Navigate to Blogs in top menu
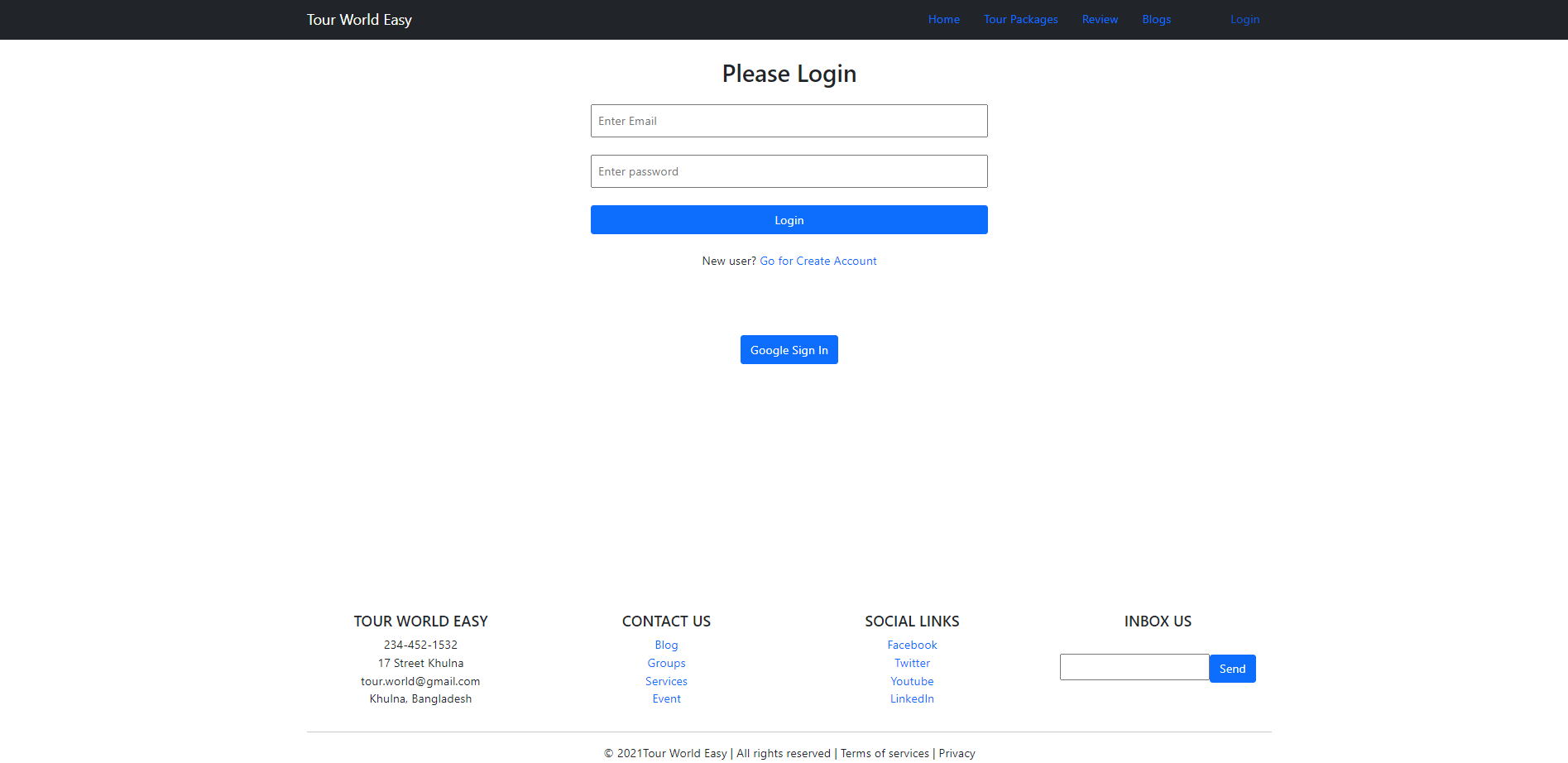 1156,19
